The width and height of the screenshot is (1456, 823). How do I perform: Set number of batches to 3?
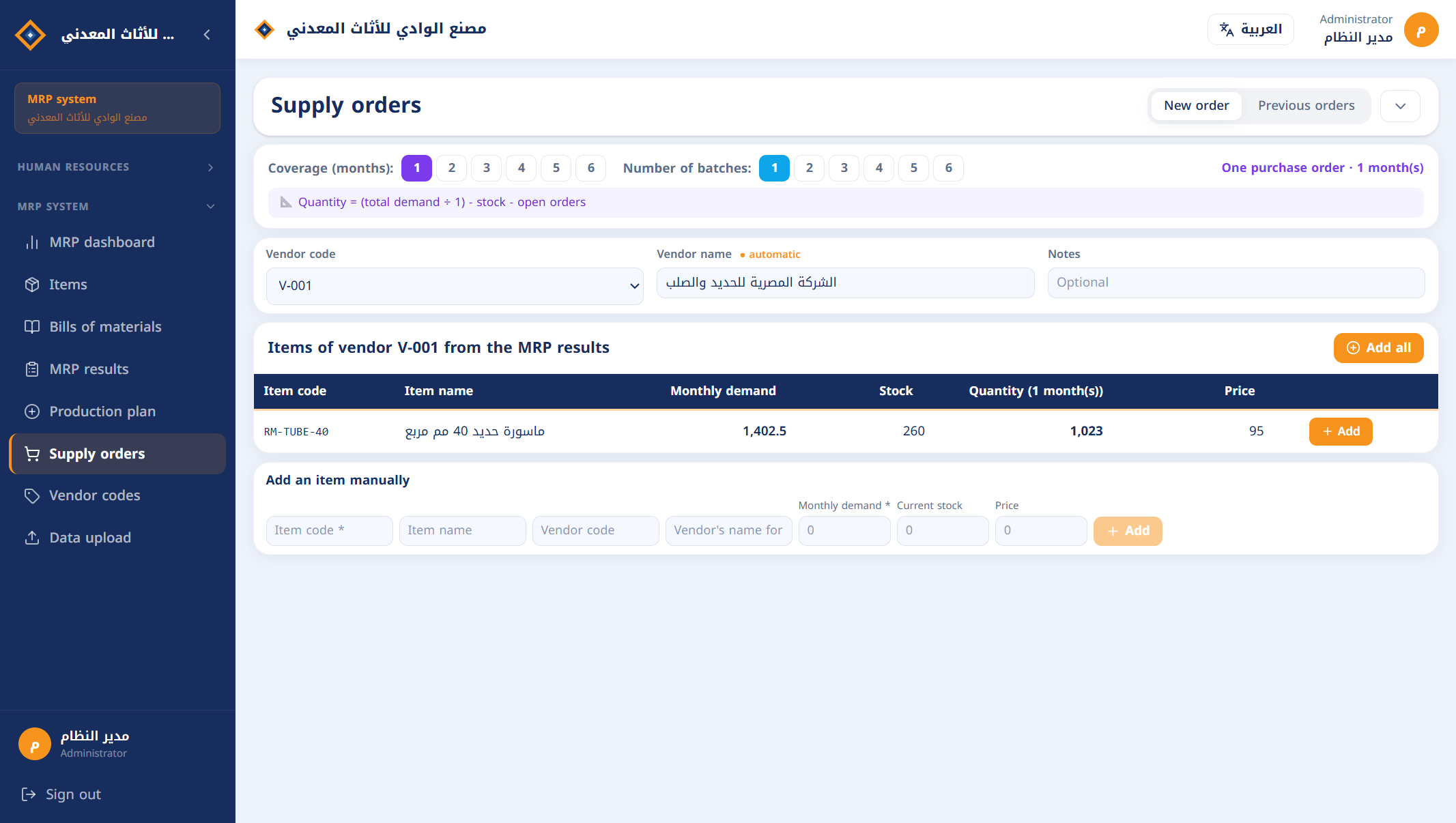click(844, 168)
